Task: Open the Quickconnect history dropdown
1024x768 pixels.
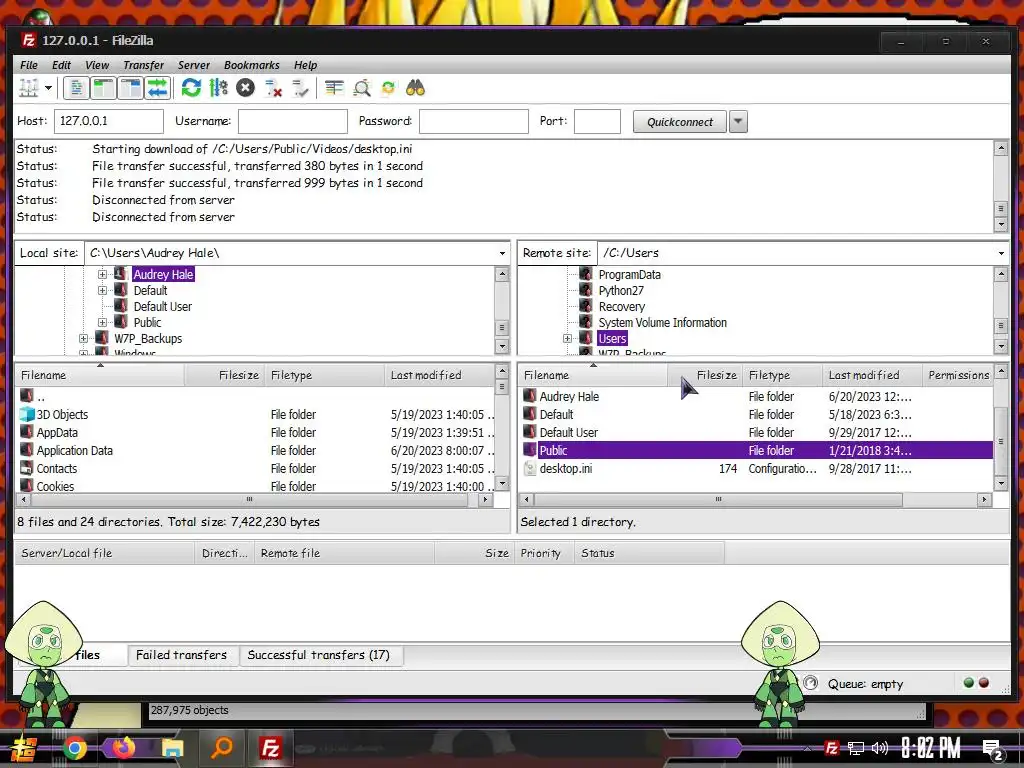Action: point(738,121)
